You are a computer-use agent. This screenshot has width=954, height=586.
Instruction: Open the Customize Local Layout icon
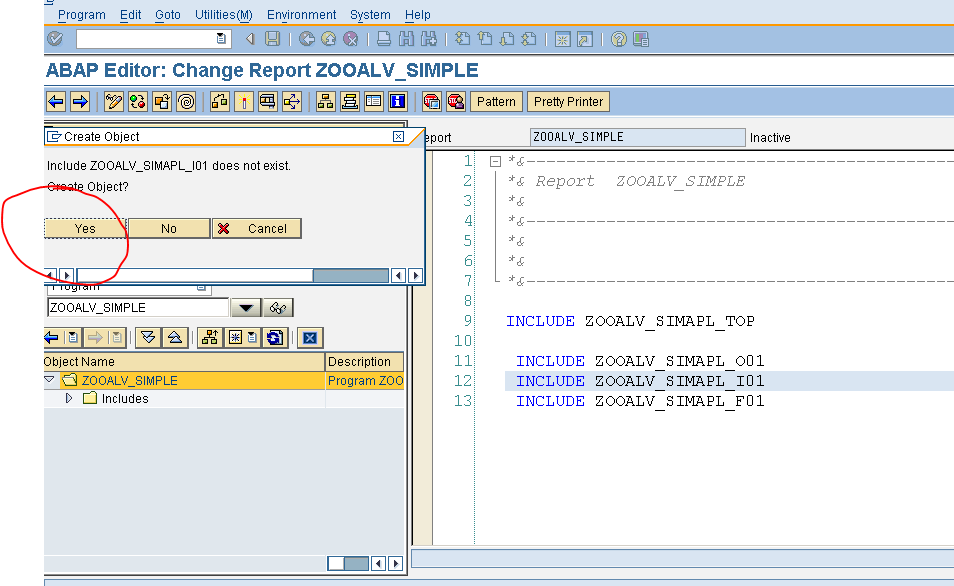641,40
